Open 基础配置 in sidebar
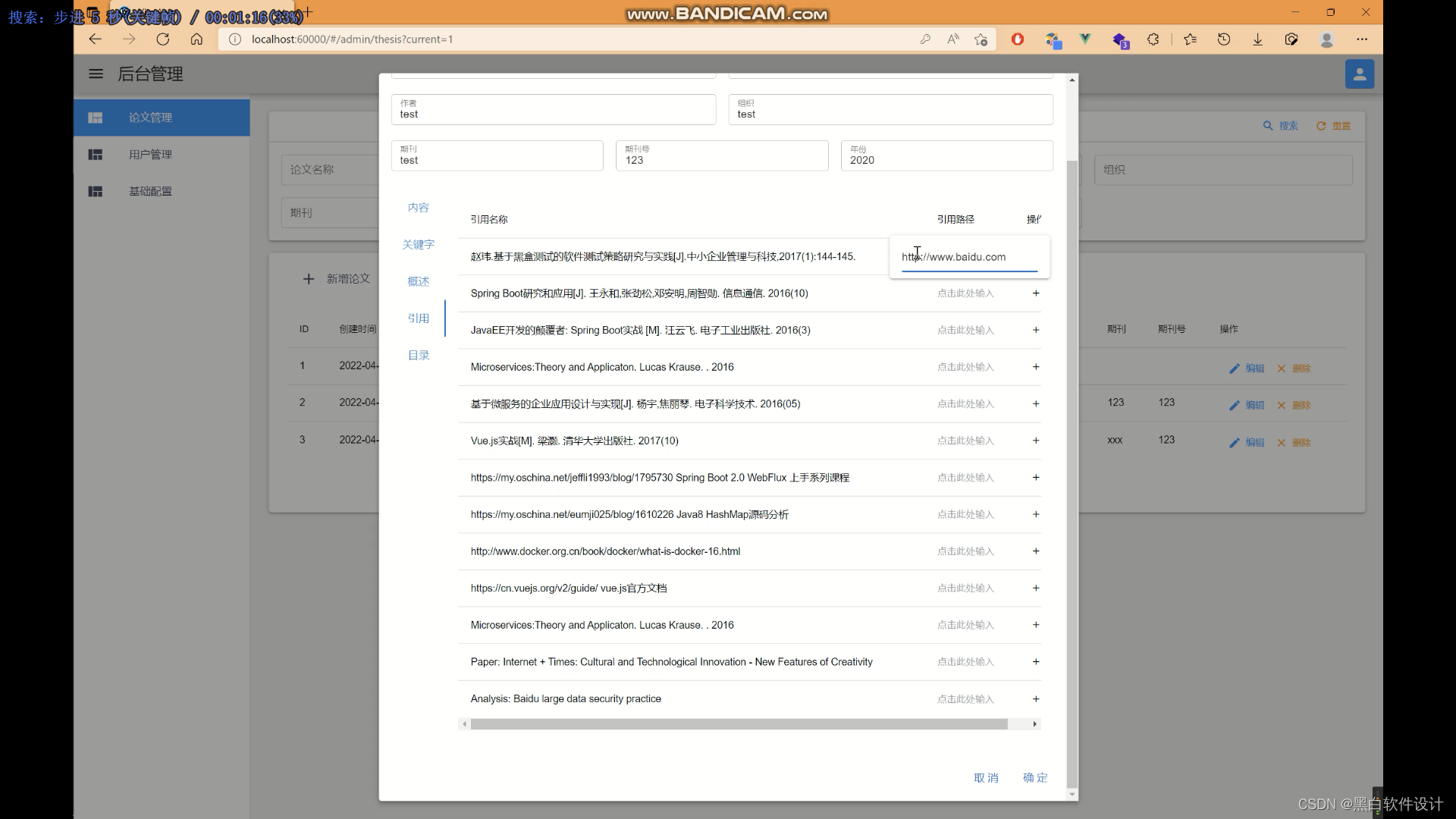The image size is (1456, 819). coord(162,191)
